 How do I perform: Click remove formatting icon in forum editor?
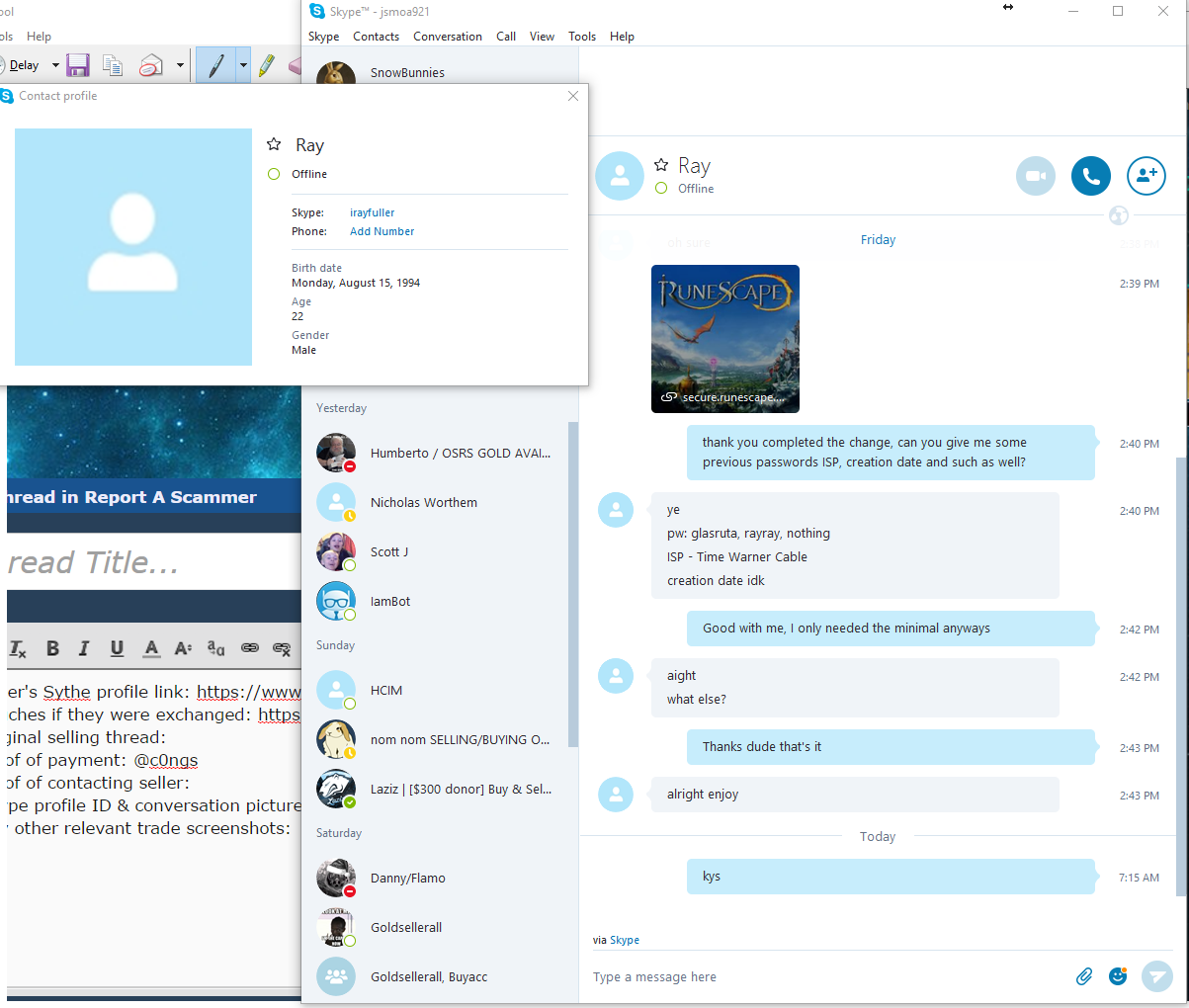pos(18,648)
